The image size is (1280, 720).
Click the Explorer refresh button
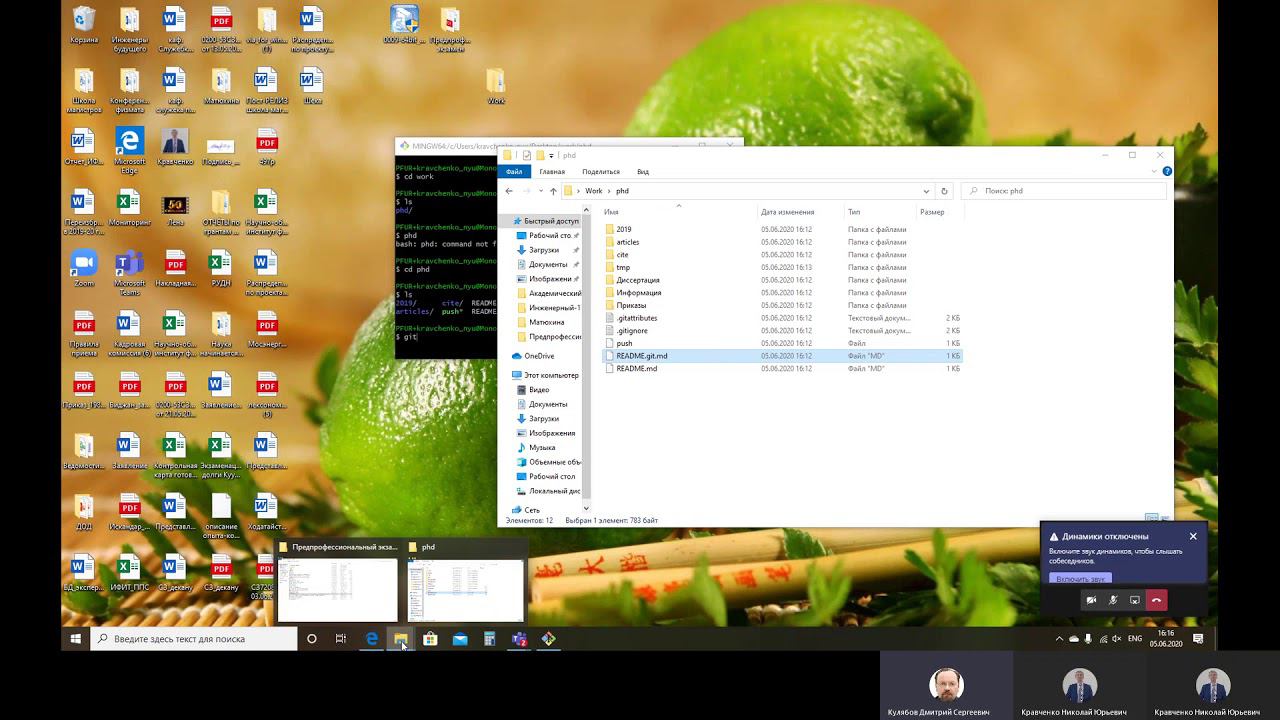pyautogui.click(x=943, y=191)
